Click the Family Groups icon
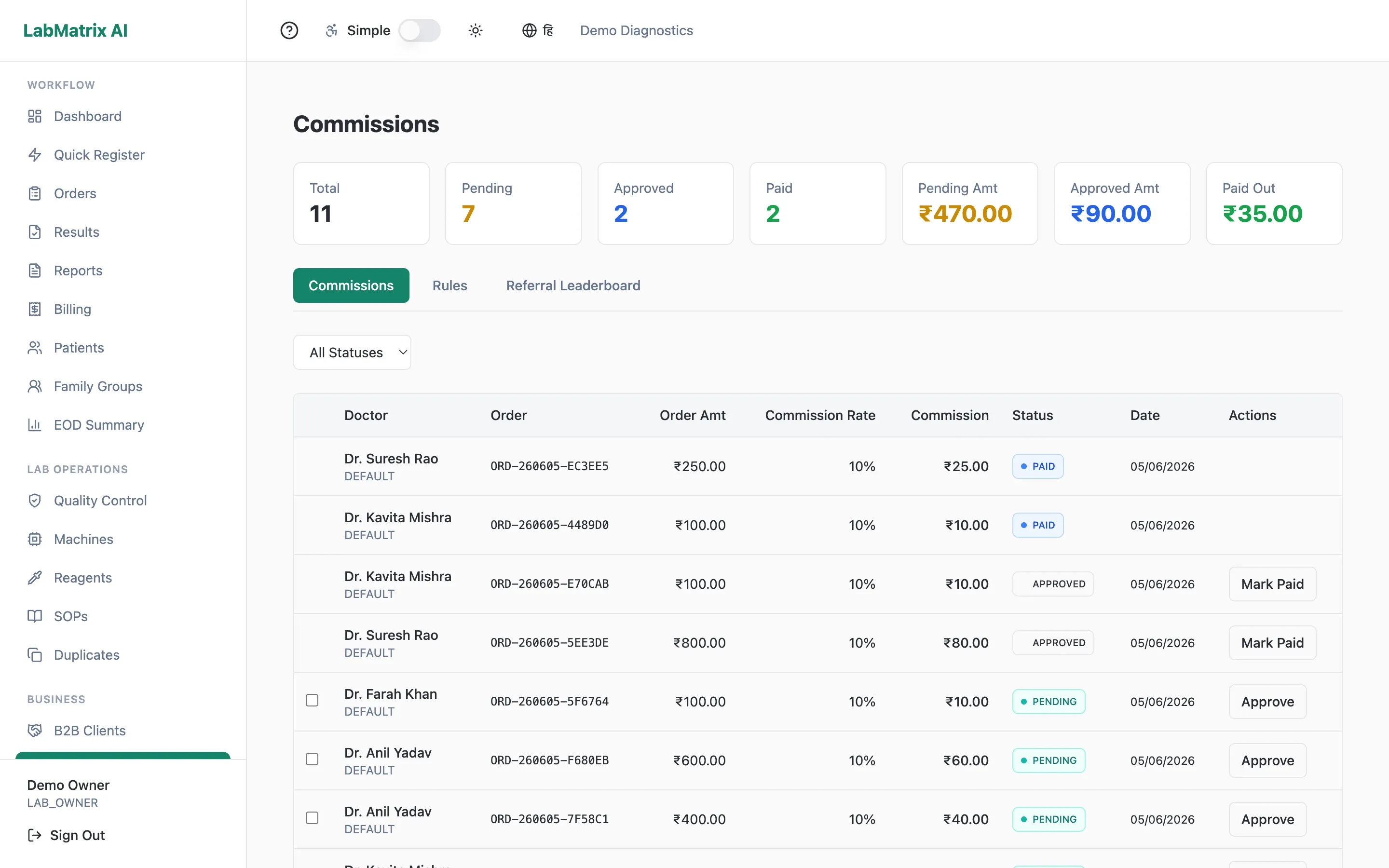This screenshot has height=868, width=1389. (x=35, y=386)
